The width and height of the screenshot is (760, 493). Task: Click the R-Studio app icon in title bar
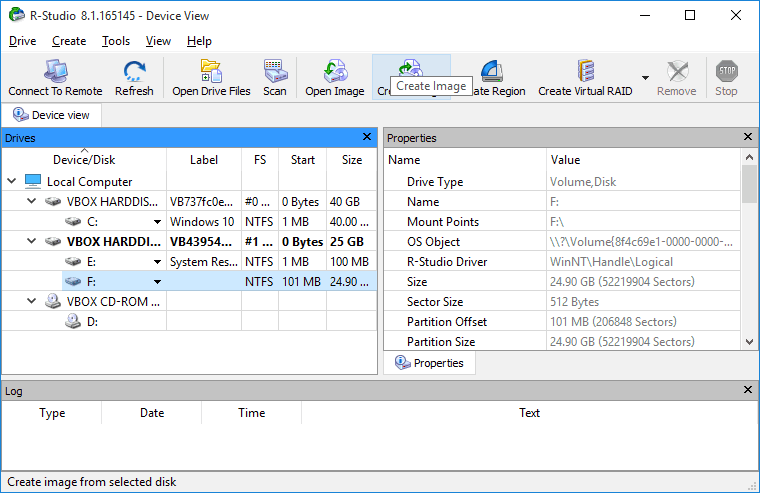16,15
